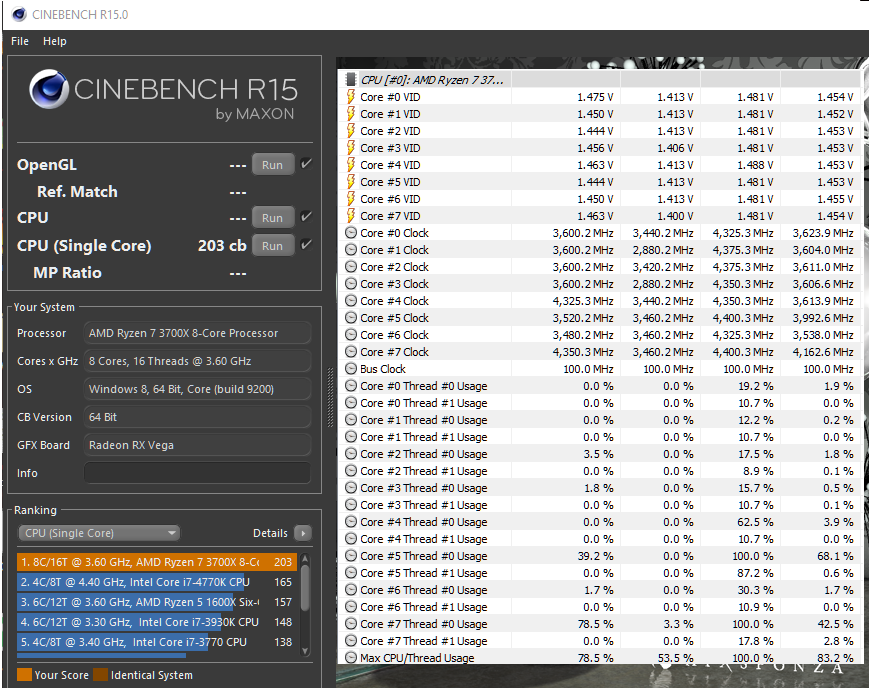Click the clock icon beside Core #5 Clock

tap(351, 318)
